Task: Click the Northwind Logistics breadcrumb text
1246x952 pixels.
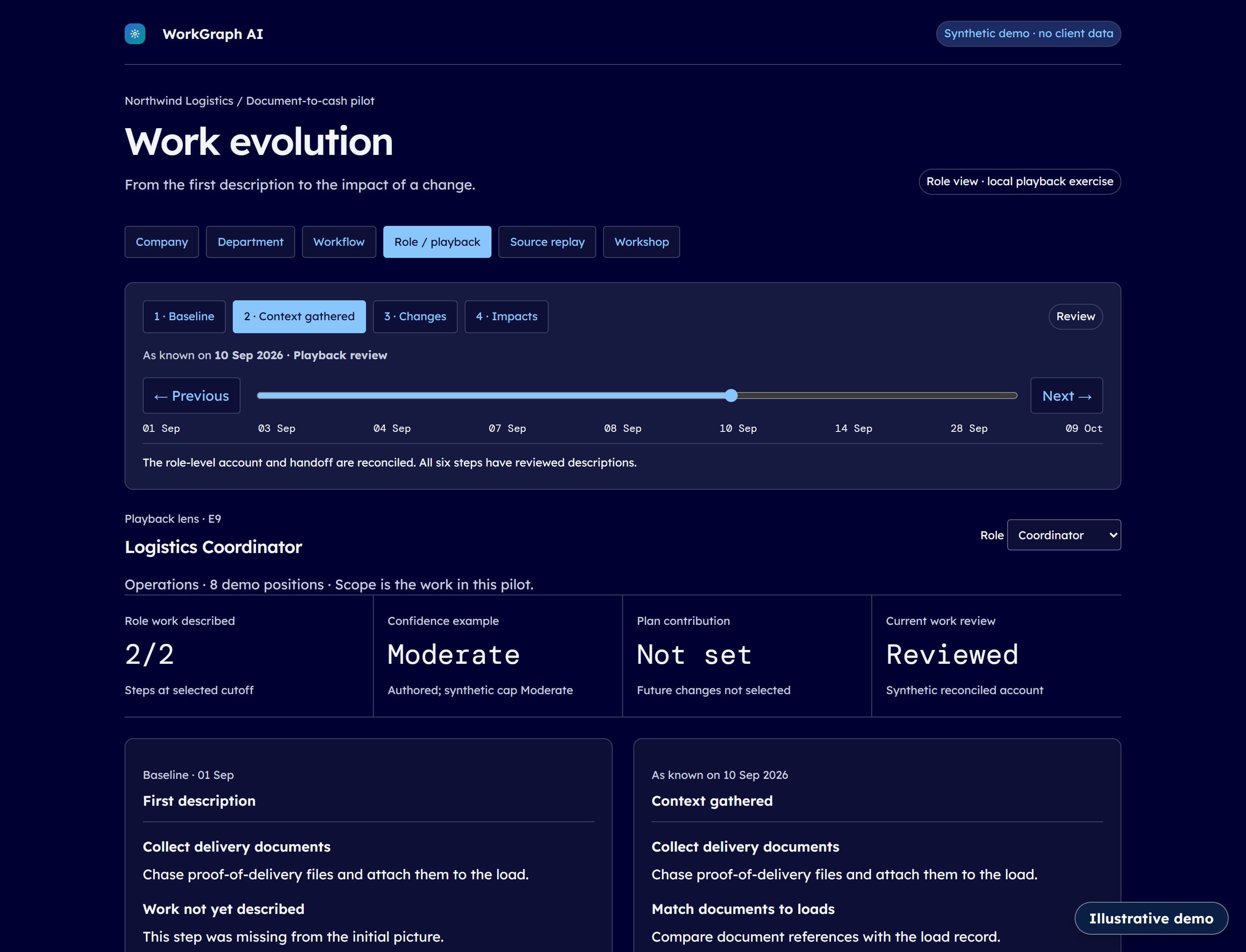Action: pos(179,101)
